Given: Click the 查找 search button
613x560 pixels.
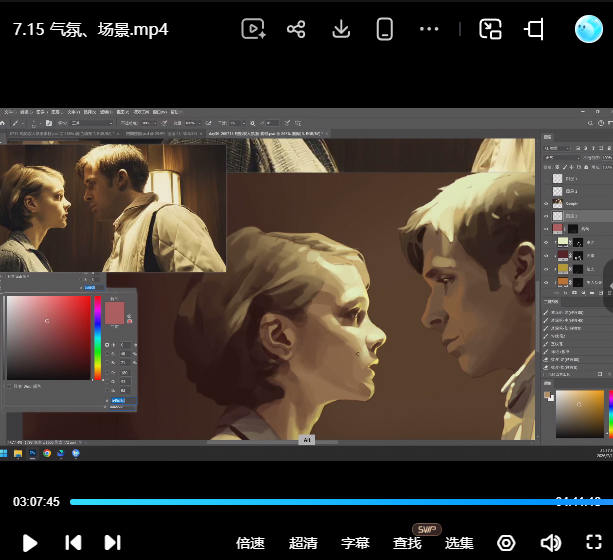Looking at the screenshot, I should 407,543.
